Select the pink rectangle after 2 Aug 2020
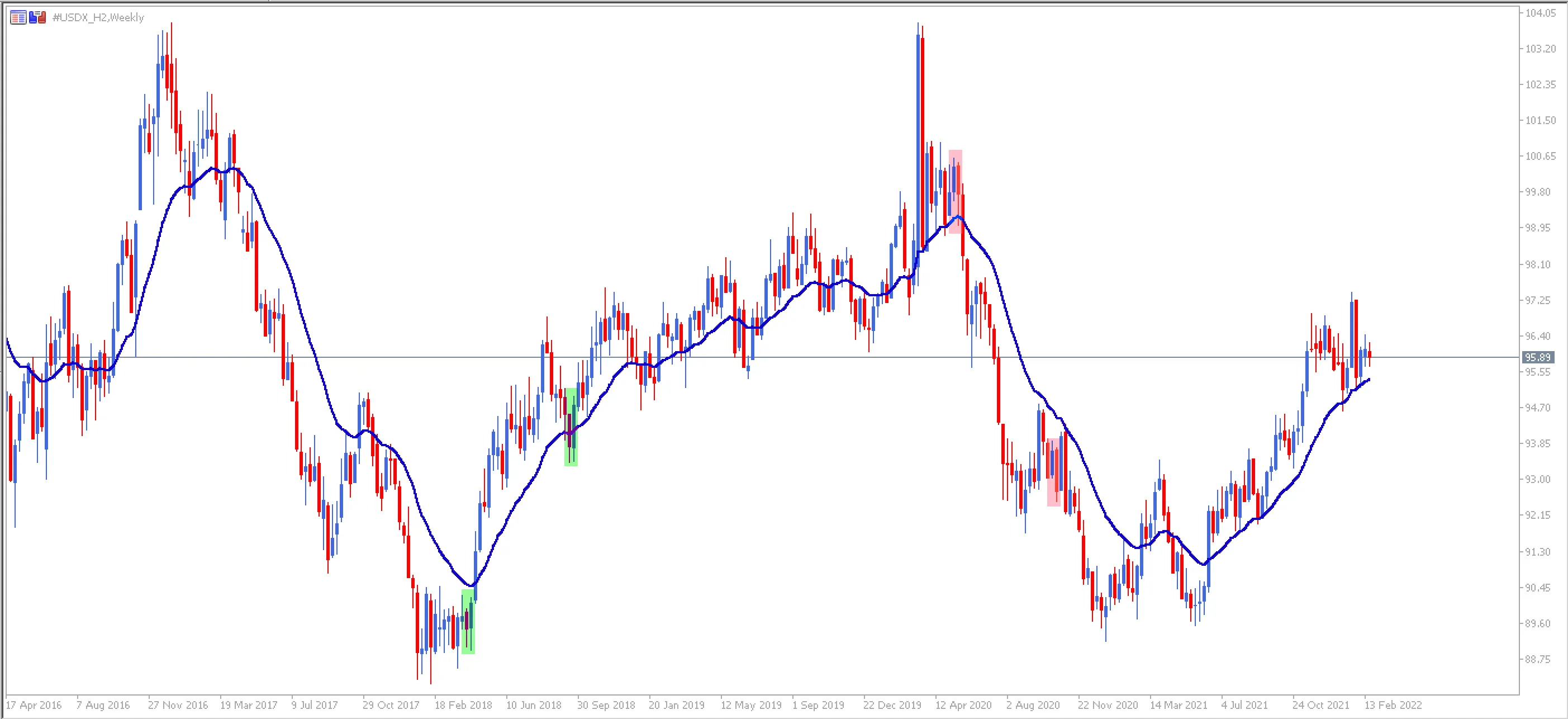 point(1054,472)
